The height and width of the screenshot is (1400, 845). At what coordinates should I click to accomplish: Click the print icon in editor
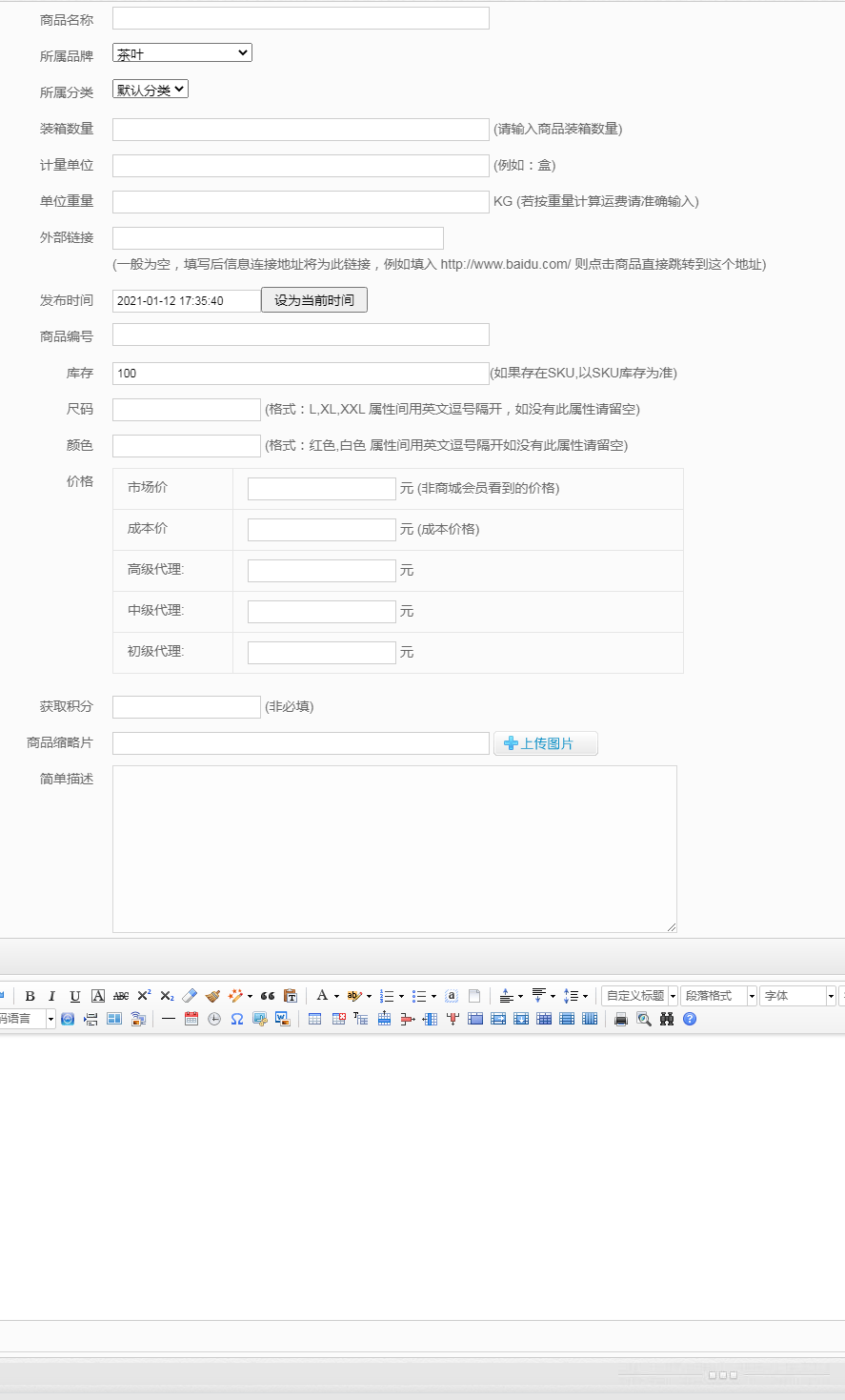[x=621, y=1019]
